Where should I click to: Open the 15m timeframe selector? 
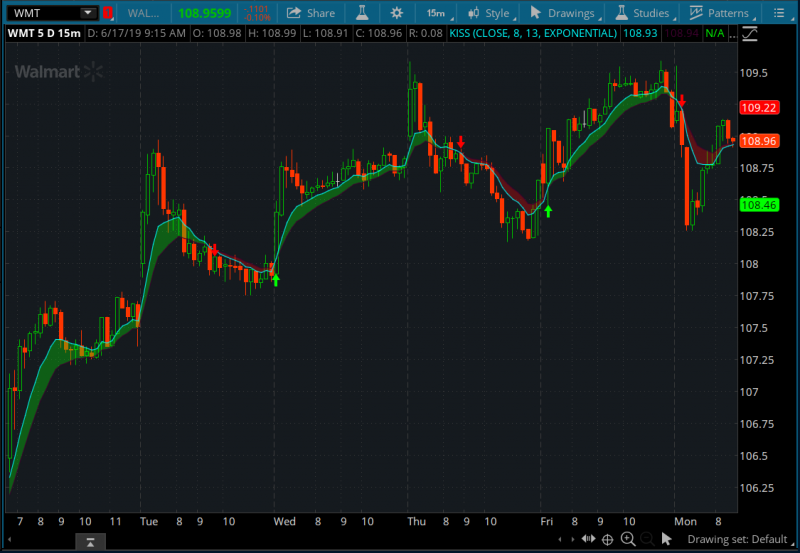click(437, 13)
